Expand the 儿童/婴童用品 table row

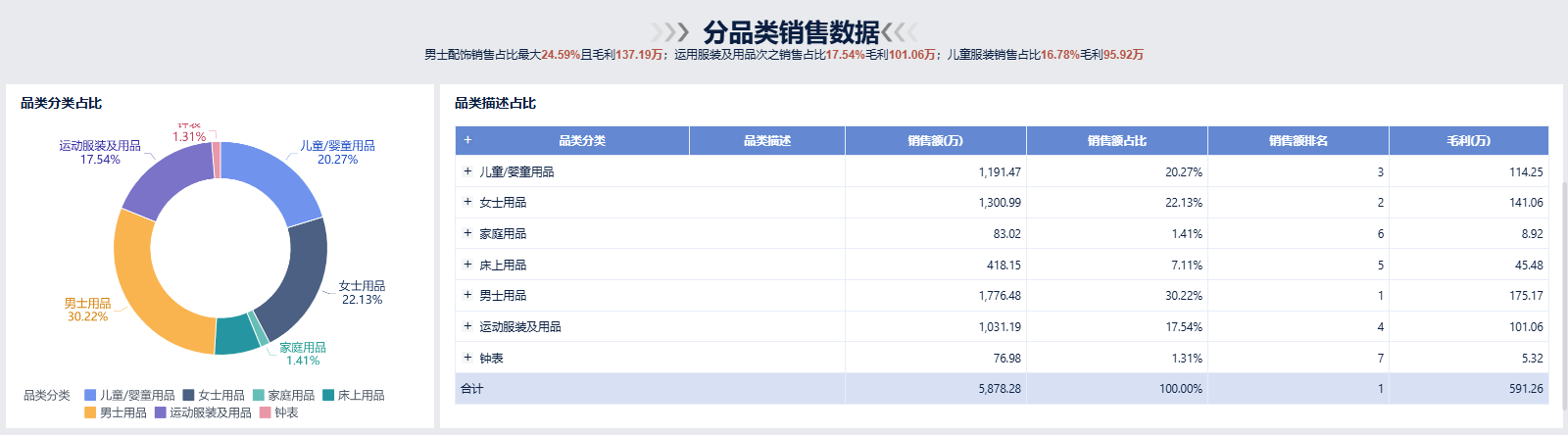[467, 171]
